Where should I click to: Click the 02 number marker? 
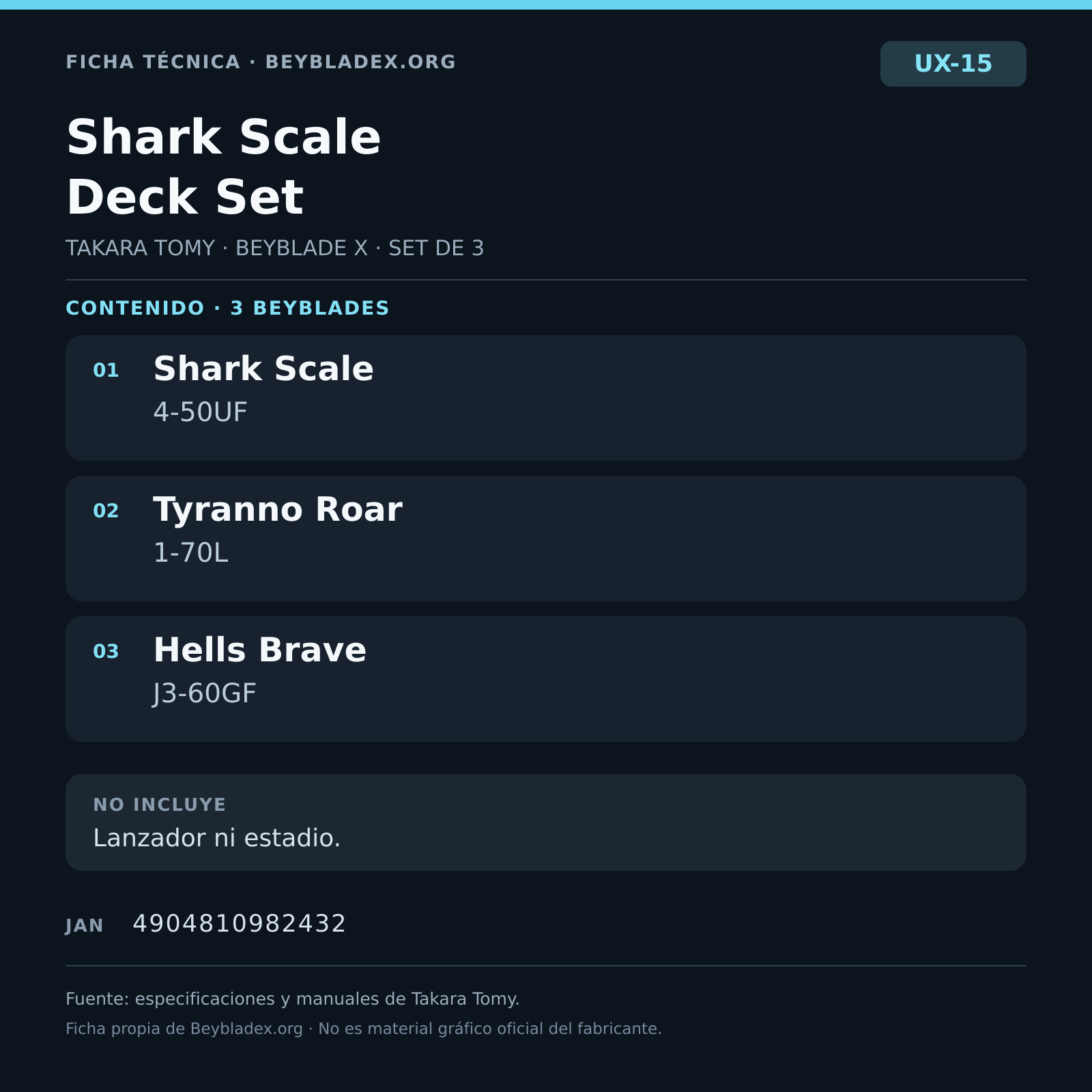(x=106, y=511)
